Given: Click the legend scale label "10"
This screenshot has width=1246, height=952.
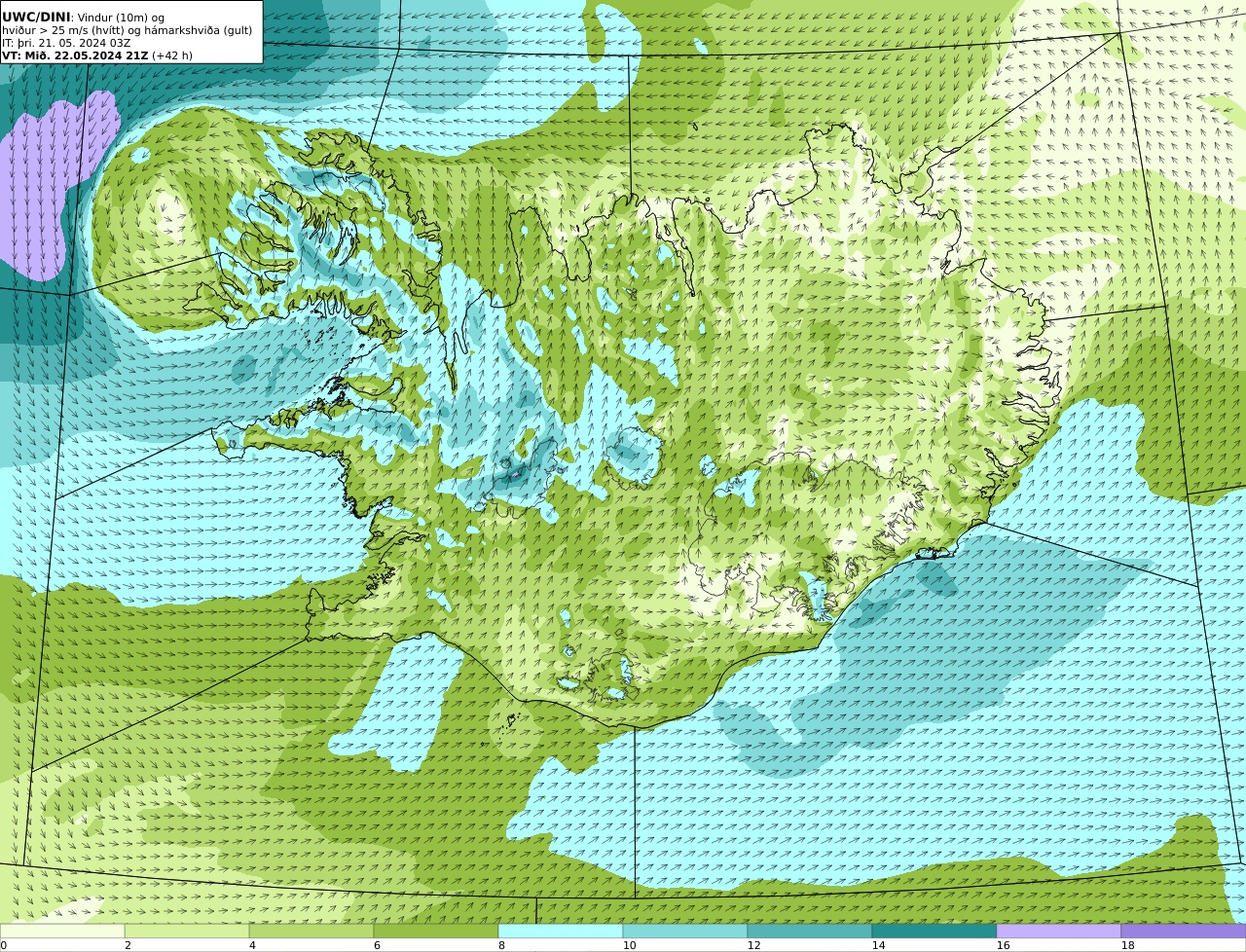Looking at the screenshot, I should (x=629, y=945).
